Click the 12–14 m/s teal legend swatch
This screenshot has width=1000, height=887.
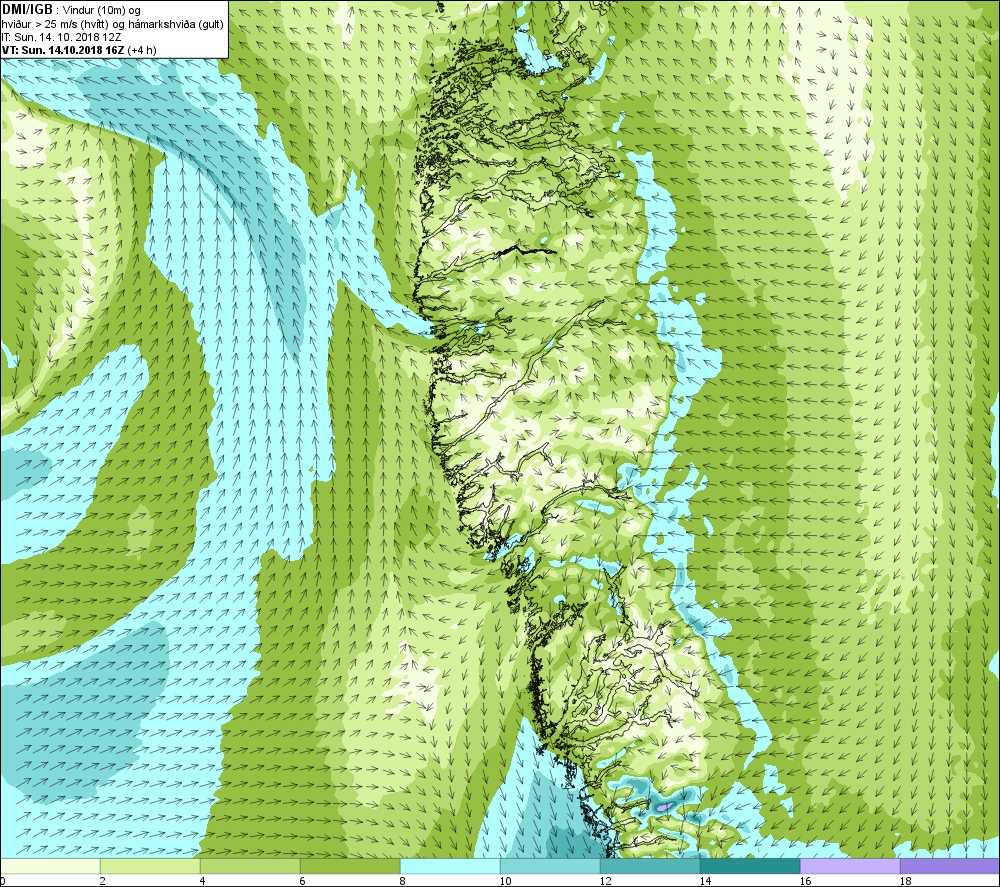click(650, 866)
